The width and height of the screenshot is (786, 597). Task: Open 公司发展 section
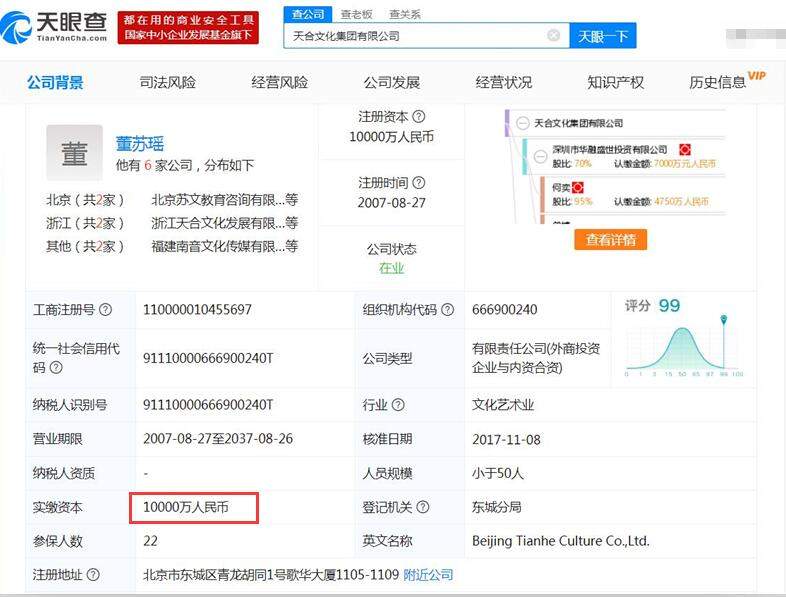pos(391,82)
